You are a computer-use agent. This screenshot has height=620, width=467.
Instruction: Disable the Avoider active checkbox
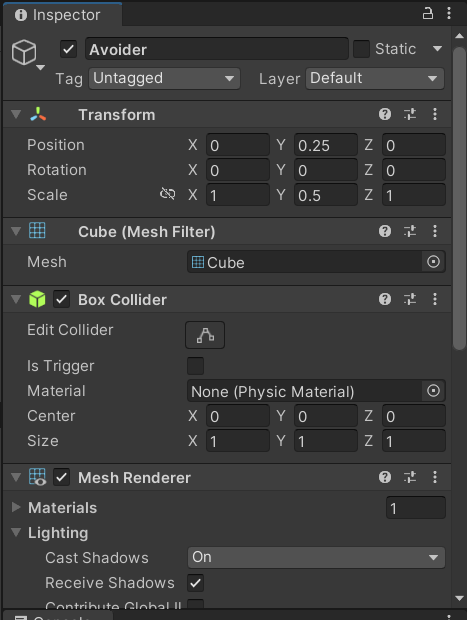pos(68,49)
